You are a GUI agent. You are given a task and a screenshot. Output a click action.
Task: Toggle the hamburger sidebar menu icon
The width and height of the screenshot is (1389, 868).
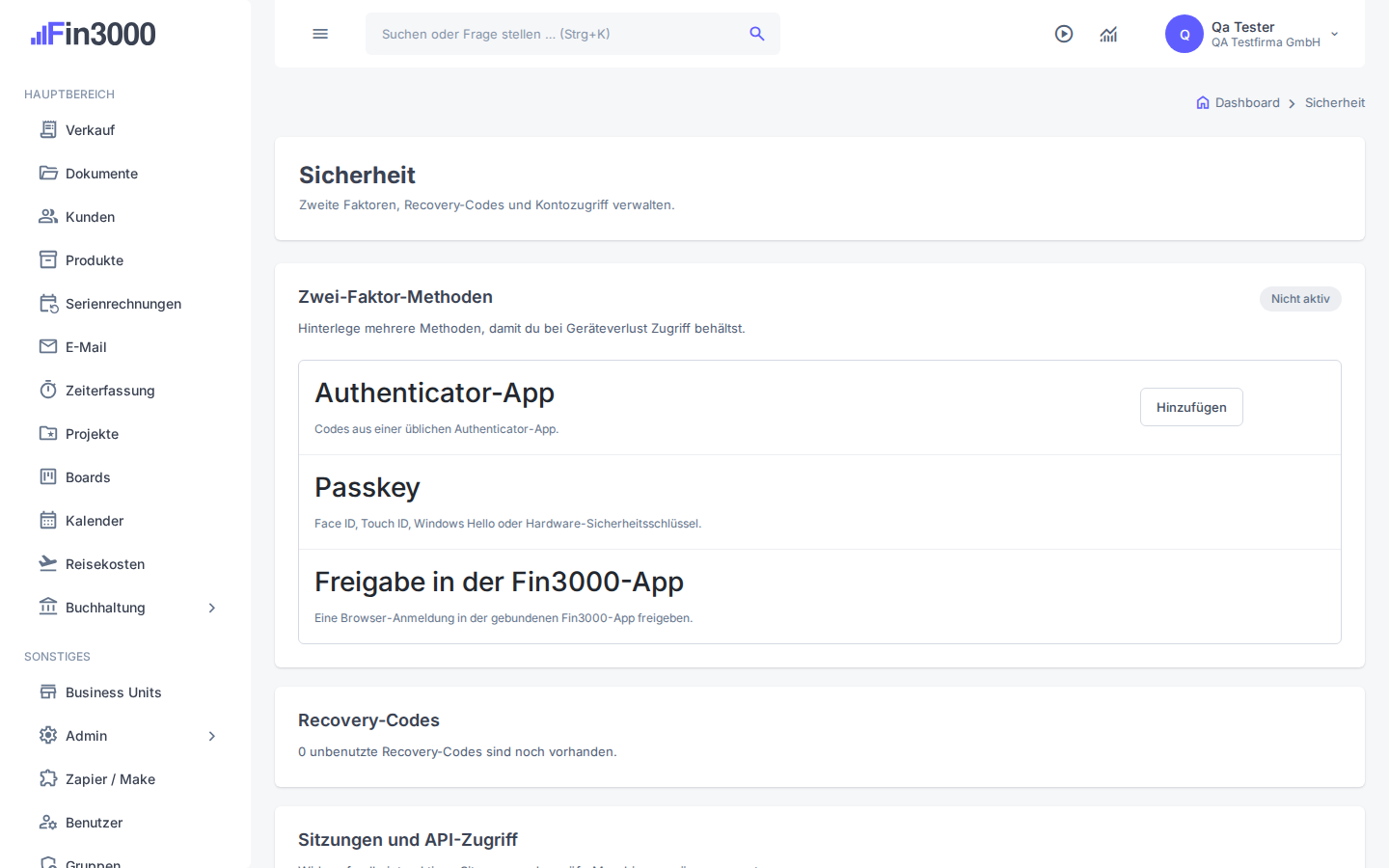pos(320,34)
